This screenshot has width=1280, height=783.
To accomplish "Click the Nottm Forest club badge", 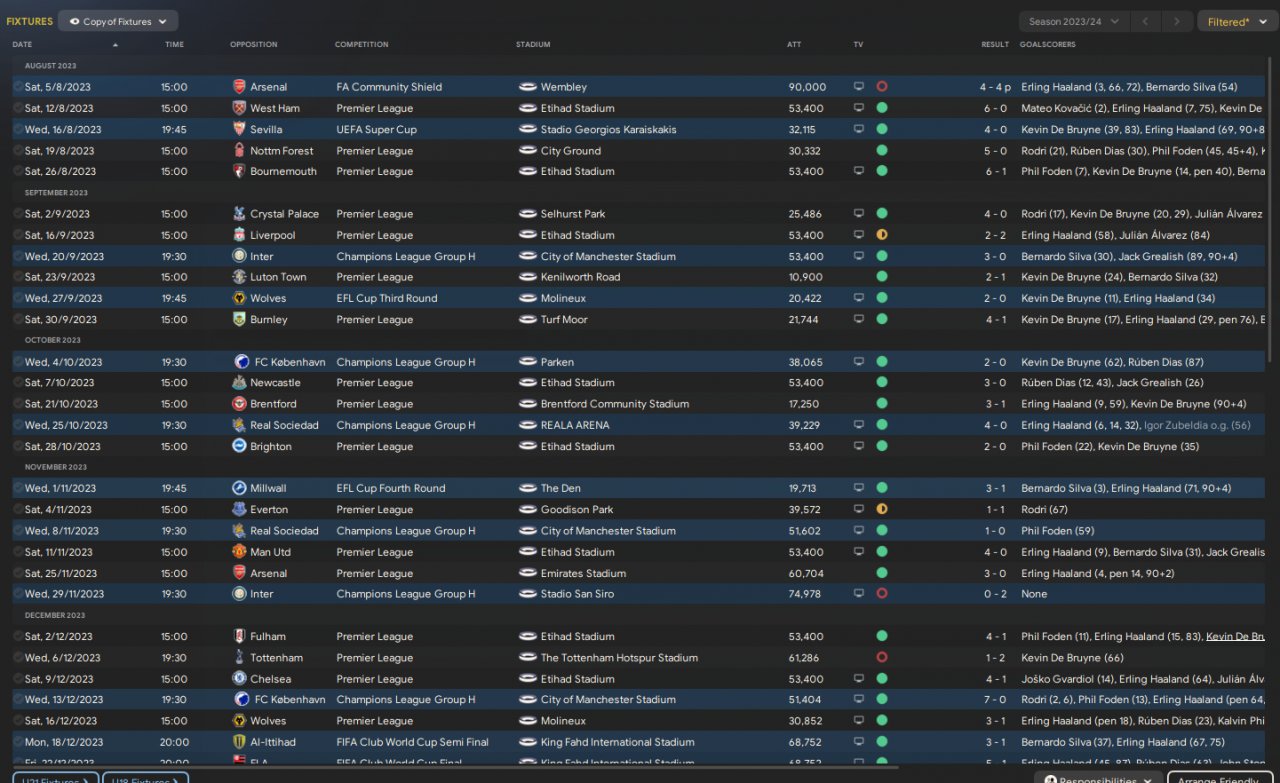I will tap(239, 150).
